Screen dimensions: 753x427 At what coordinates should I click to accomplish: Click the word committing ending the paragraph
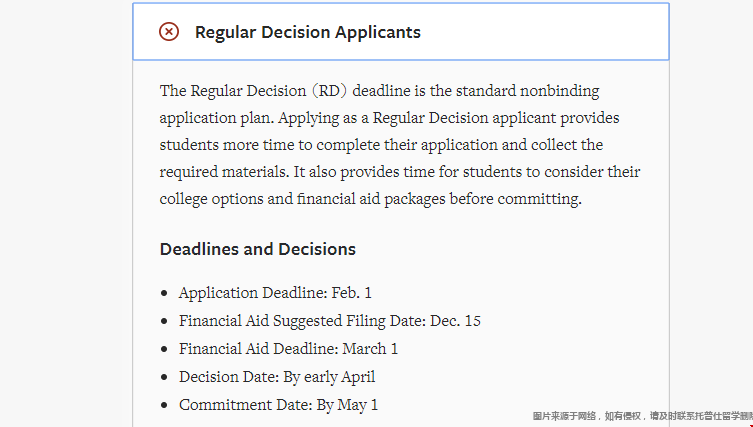539,199
